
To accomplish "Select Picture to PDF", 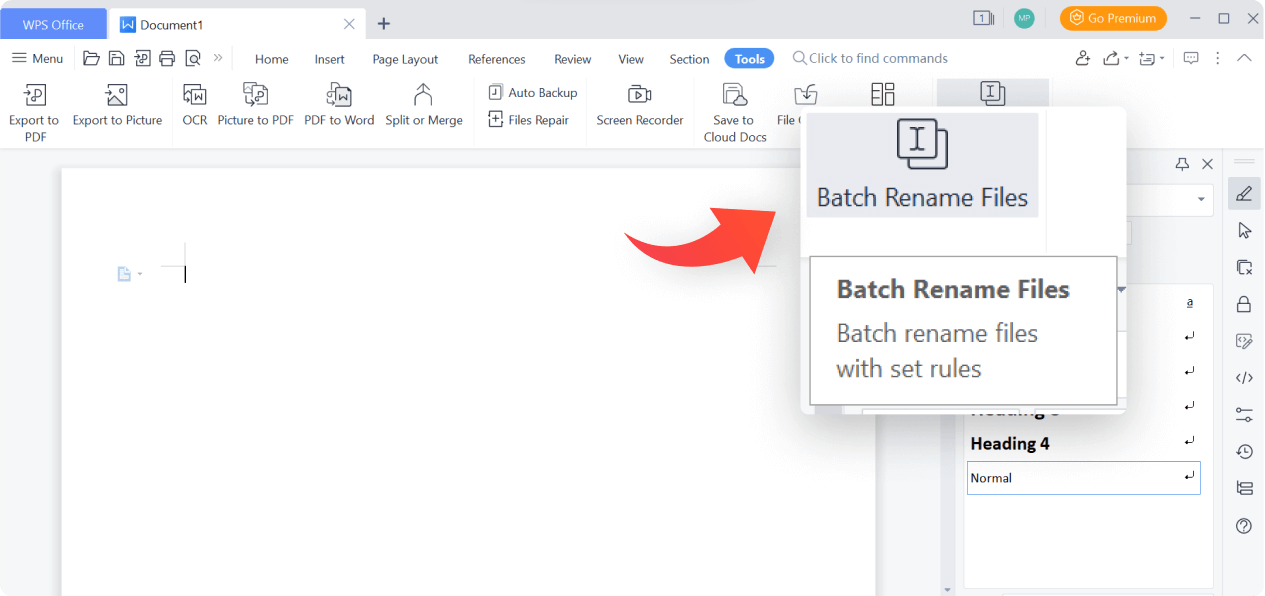I will [x=255, y=103].
